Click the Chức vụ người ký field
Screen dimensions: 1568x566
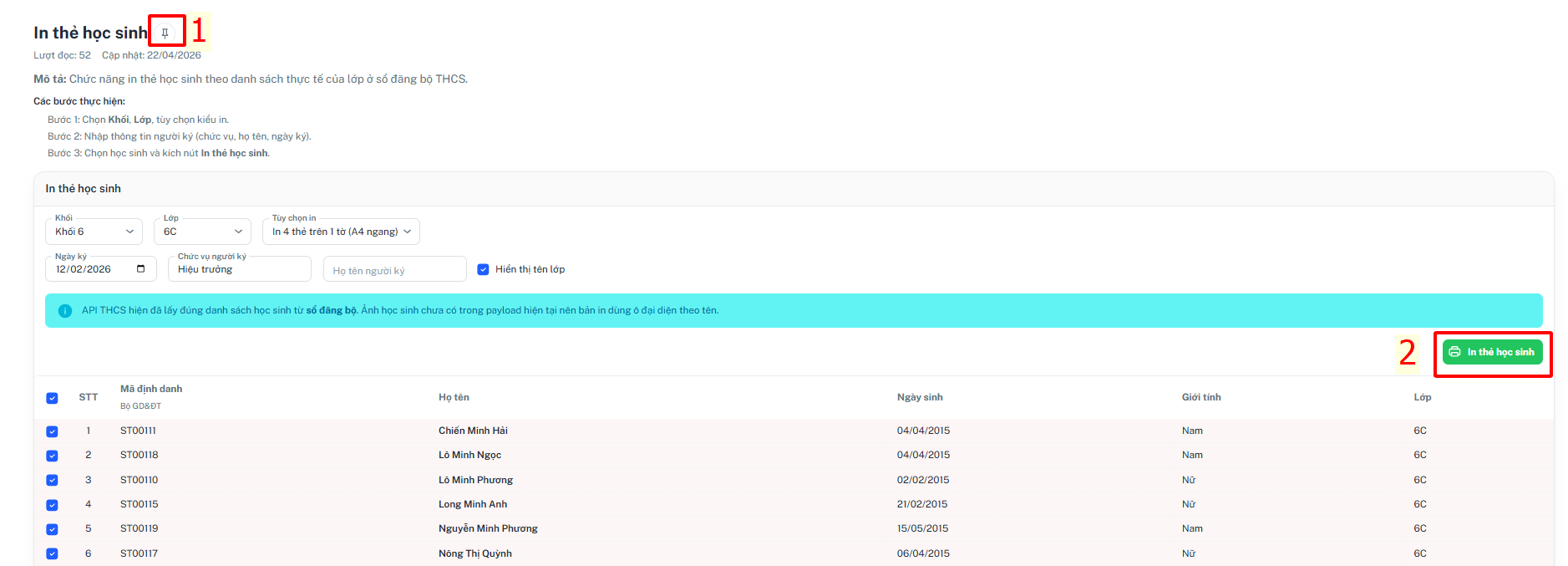click(240, 269)
